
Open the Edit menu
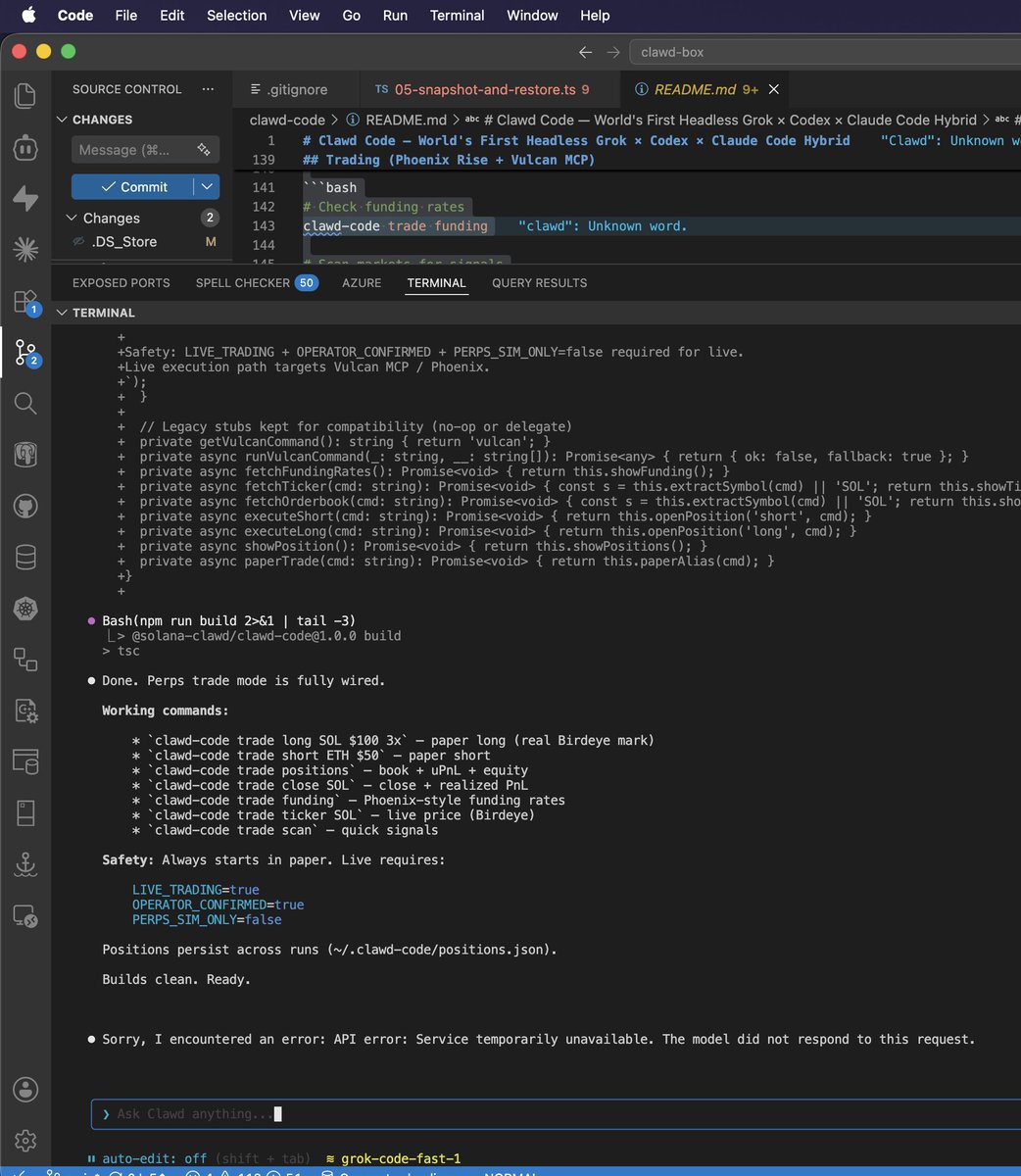[x=172, y=15]
